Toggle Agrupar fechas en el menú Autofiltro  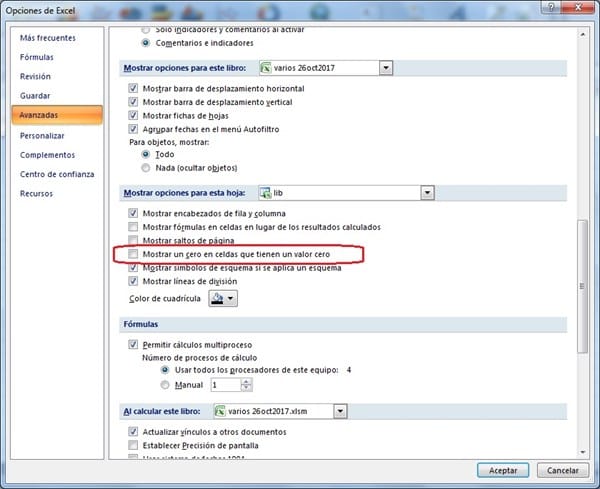pos(133,129)
